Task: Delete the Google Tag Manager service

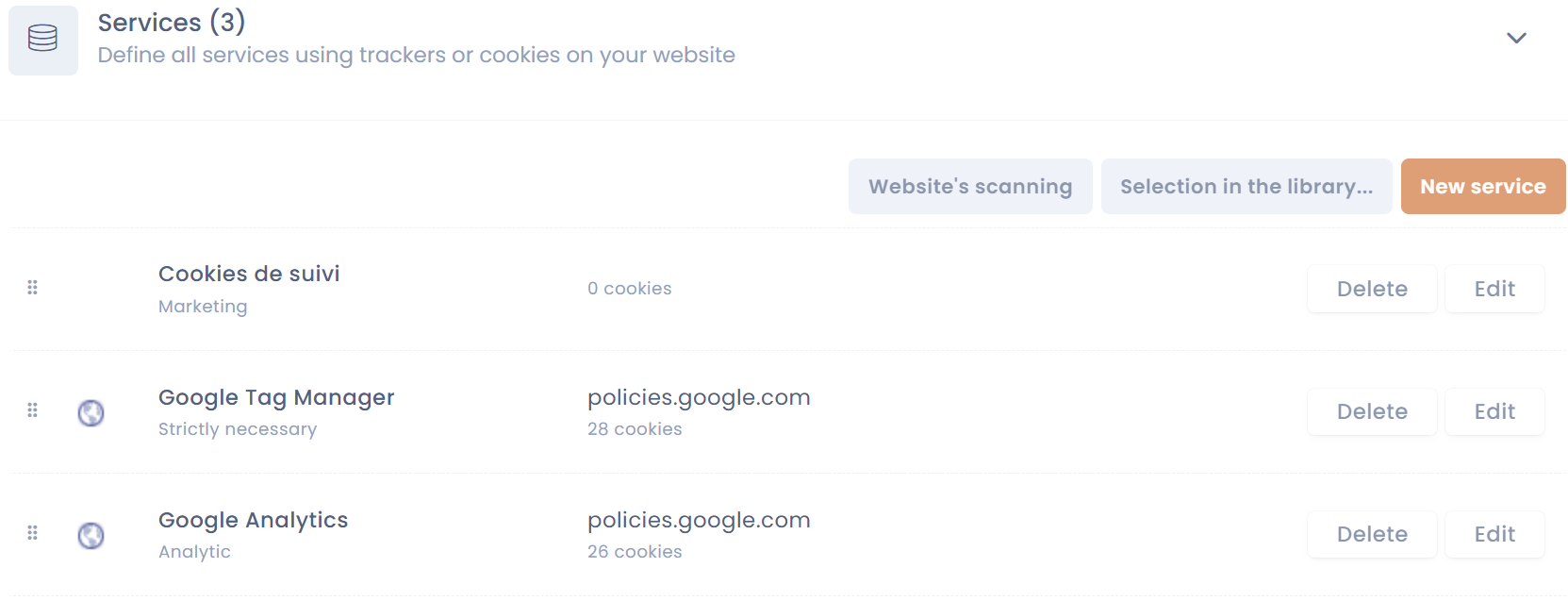Action: (1372, 411)
